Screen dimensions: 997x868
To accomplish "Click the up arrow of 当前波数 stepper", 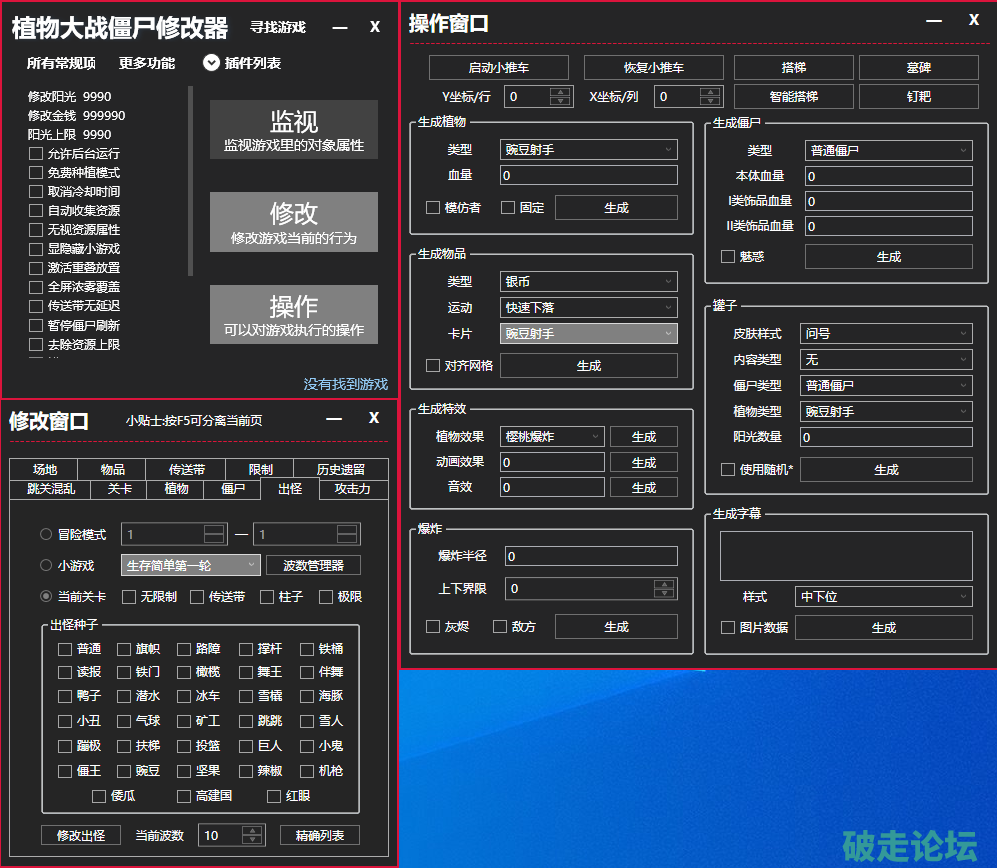I will 253,830.
